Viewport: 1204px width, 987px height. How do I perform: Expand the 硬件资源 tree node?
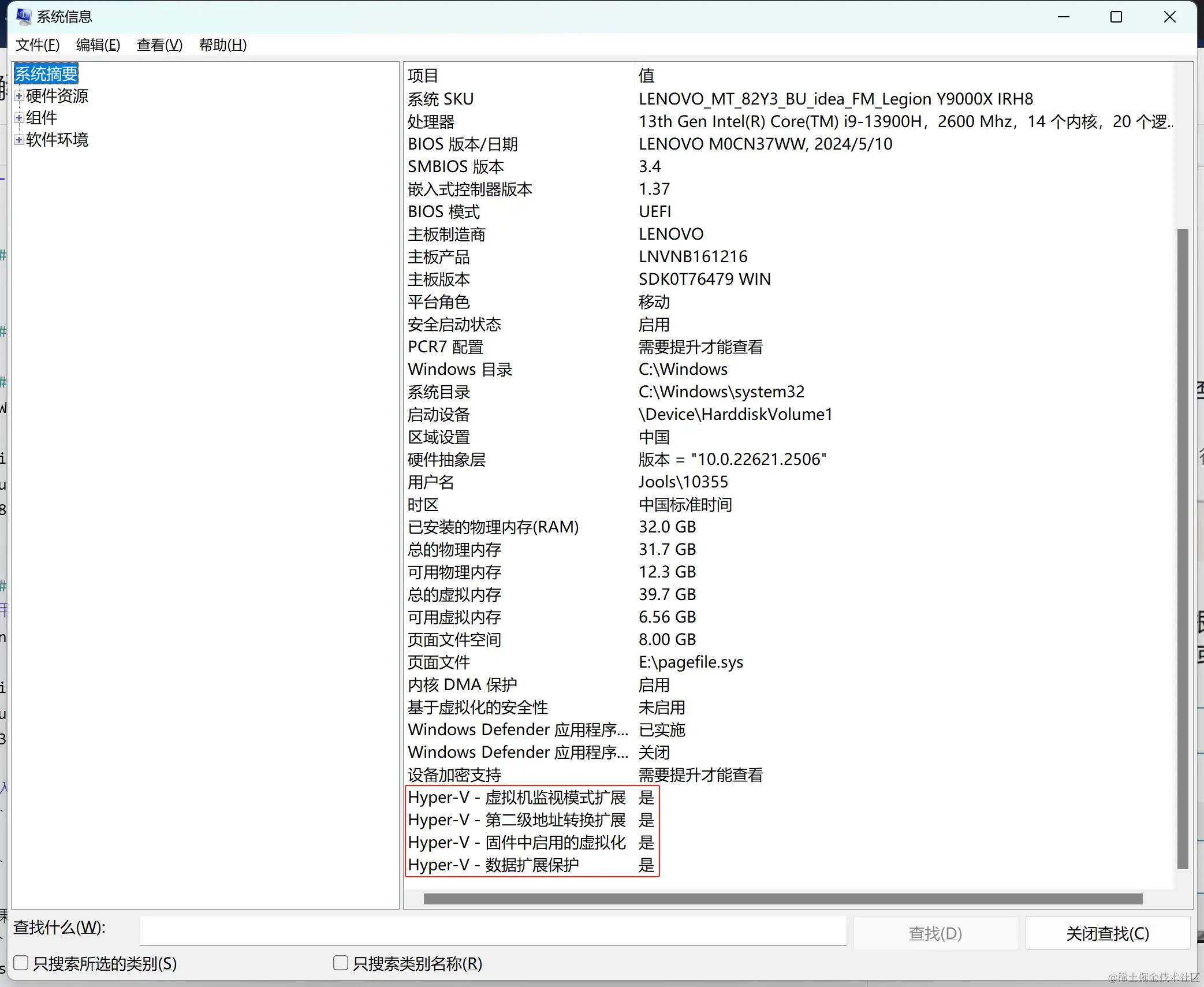pyautogui.click(x=19, y=96)
